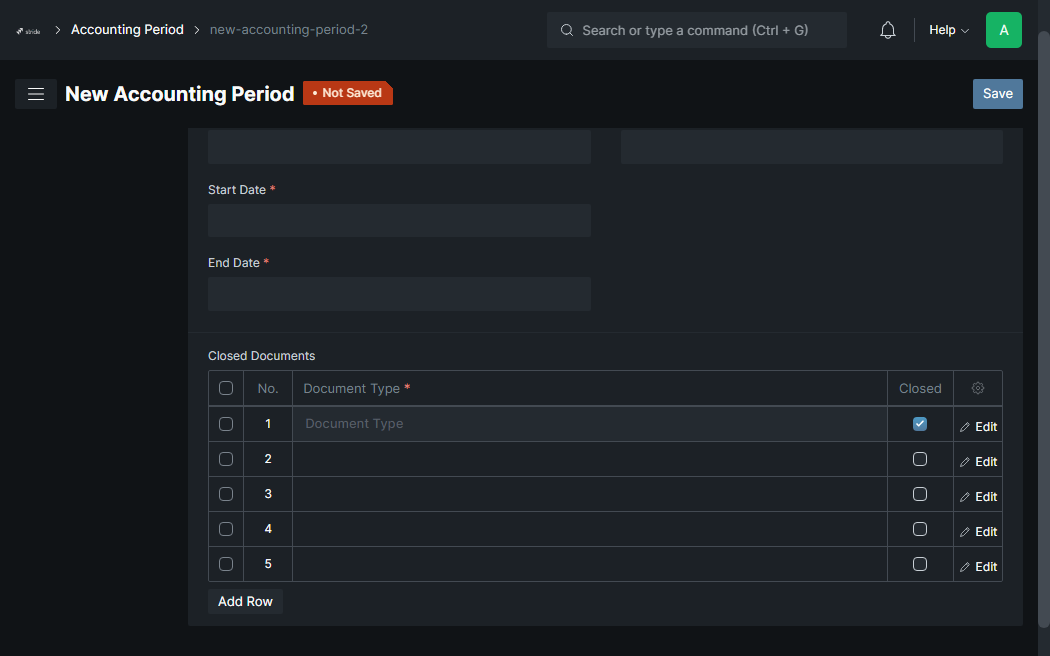1050x656 pixels.
Task: Go to Accounting Period breadcrumb
Action: point(127,29)
